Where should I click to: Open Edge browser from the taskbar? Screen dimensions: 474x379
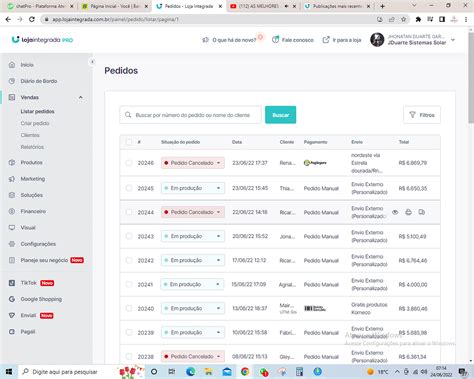click(x=190, y=372)
